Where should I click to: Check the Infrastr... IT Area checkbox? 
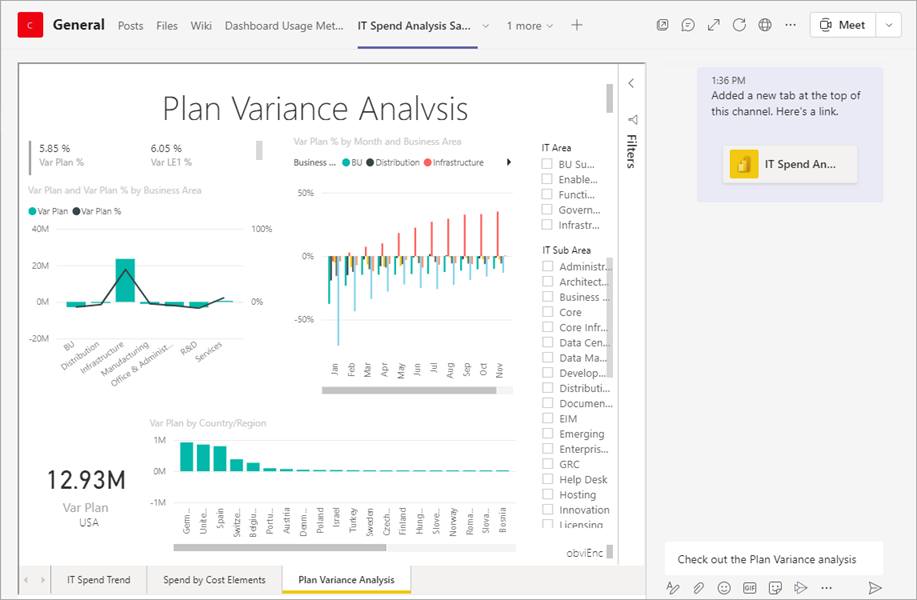pos(547,225)
